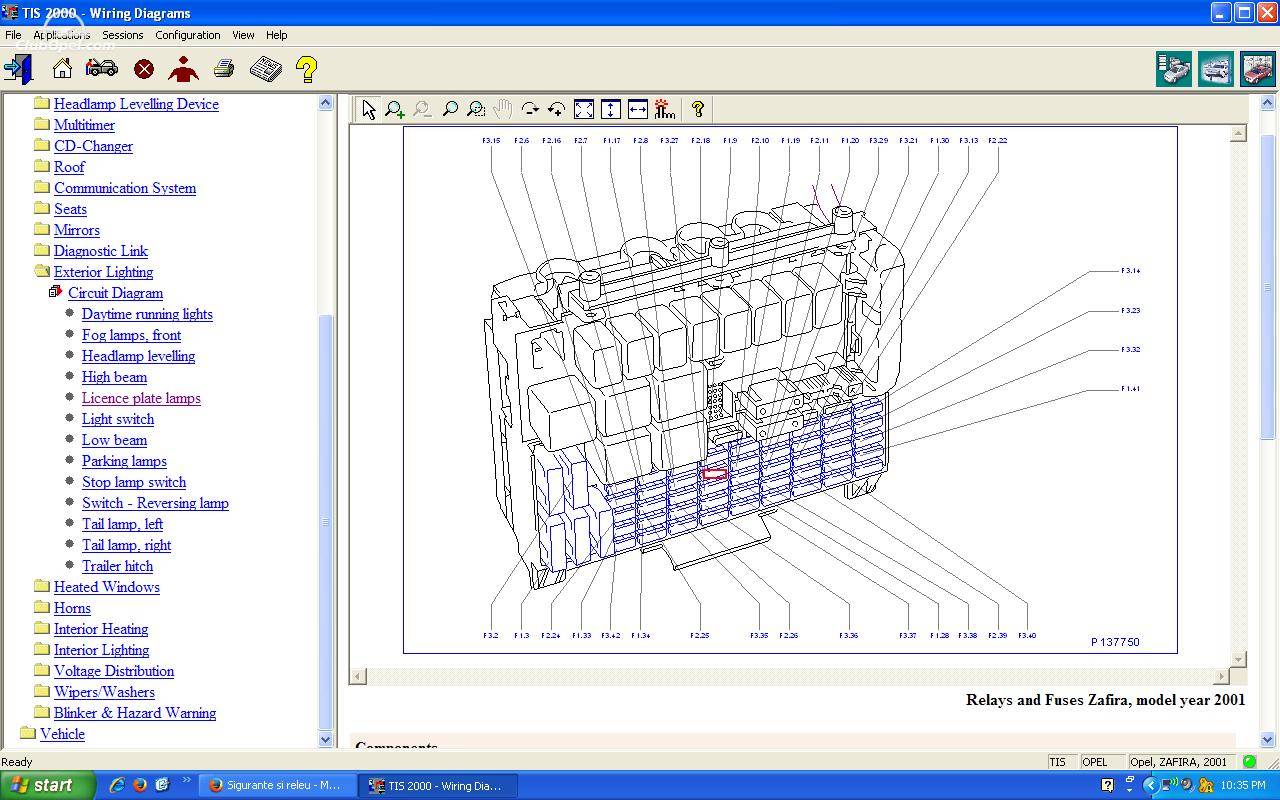1280x800 pixels.
Task: Switch to Sigurante si releu Firefox taskbar window
Action: 275,785
